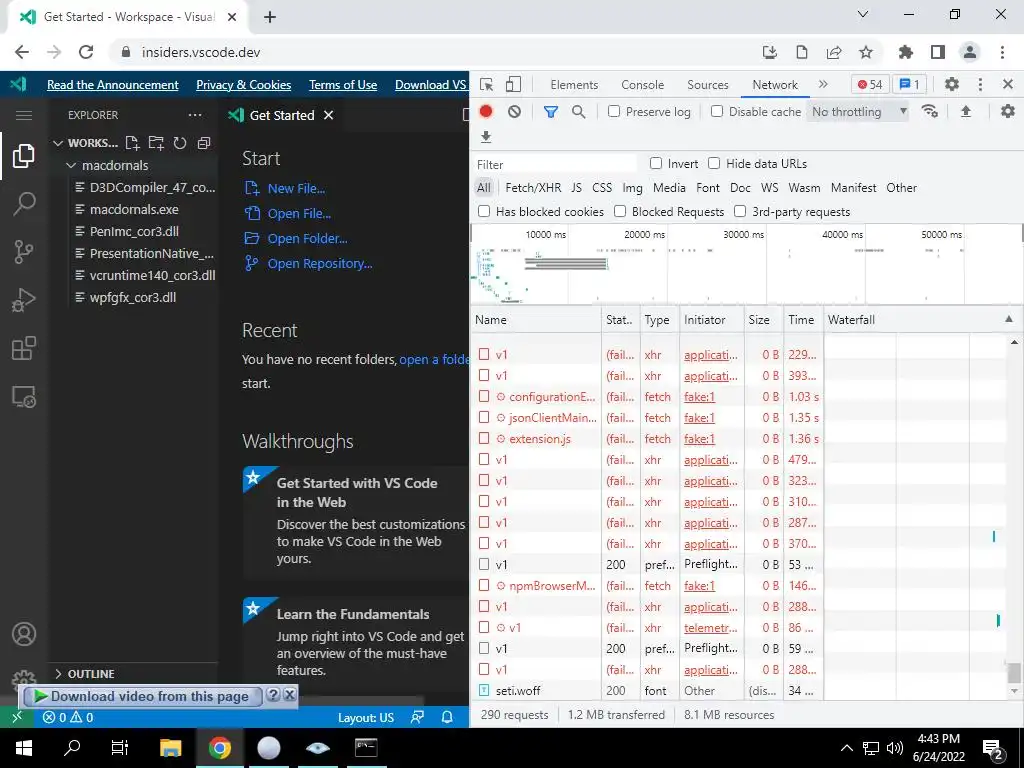Click the Open Folder... link
This screenshot has width=1024, height=768.
[x=307, y=238]
